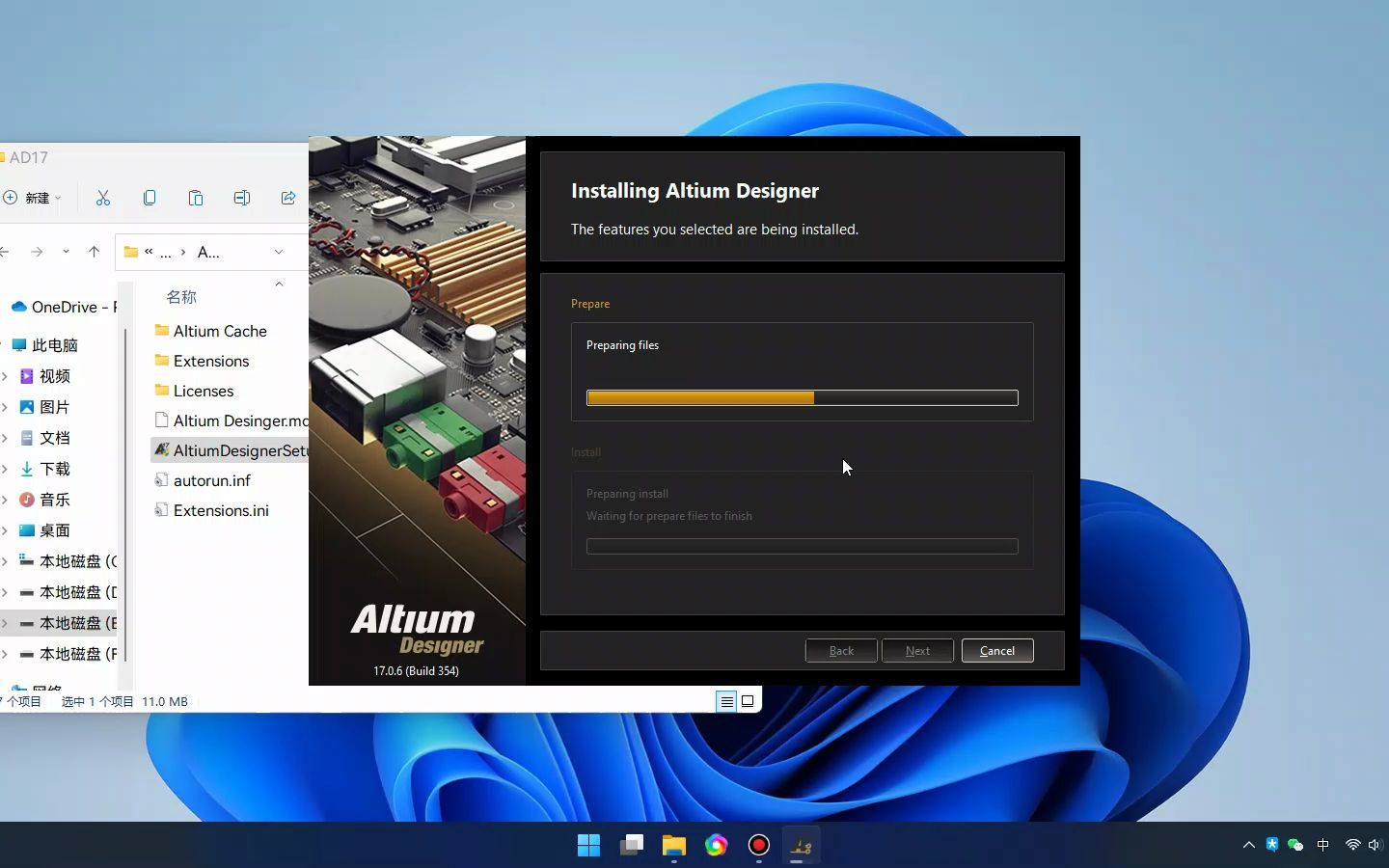Select 文档 in navigation pane
This screenshot has width=1389, height=868.
point(44,438)
